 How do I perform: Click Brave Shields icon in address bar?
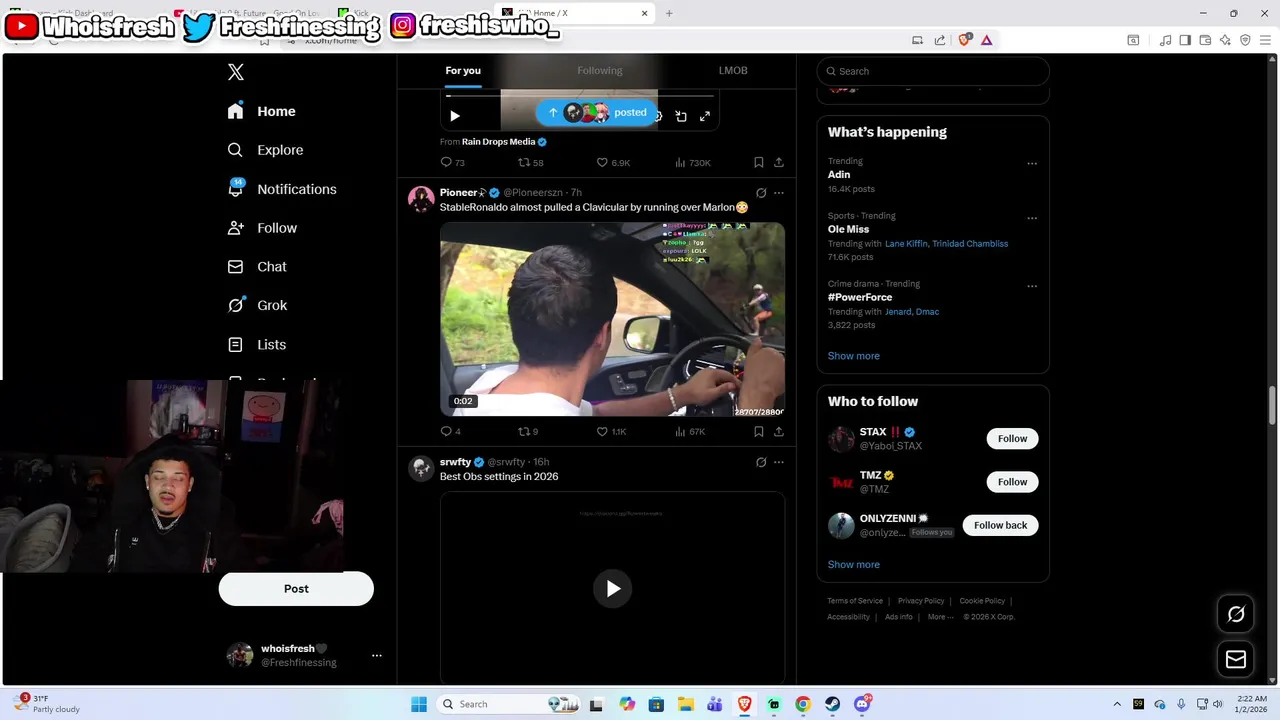965,40
